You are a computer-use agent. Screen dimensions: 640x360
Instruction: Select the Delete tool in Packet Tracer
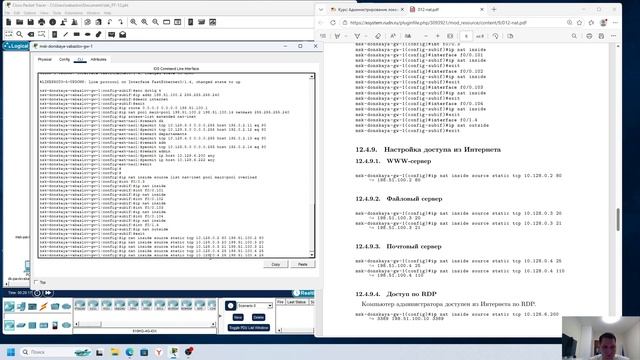[31, 35]
